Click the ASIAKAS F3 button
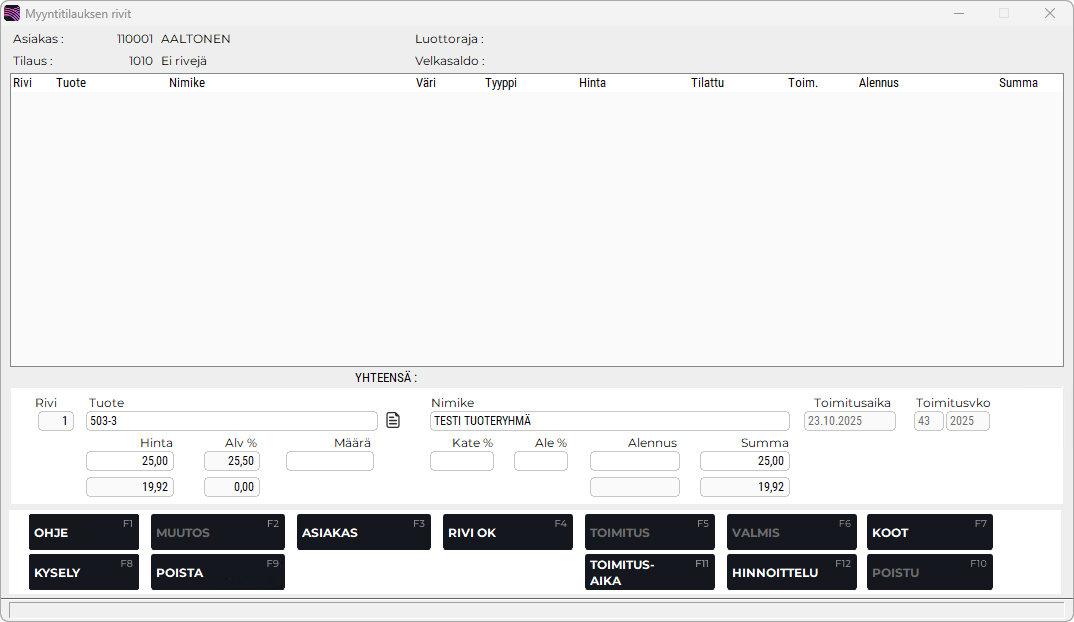This screenshot has height=622, width=1074. tap(363, 532)
